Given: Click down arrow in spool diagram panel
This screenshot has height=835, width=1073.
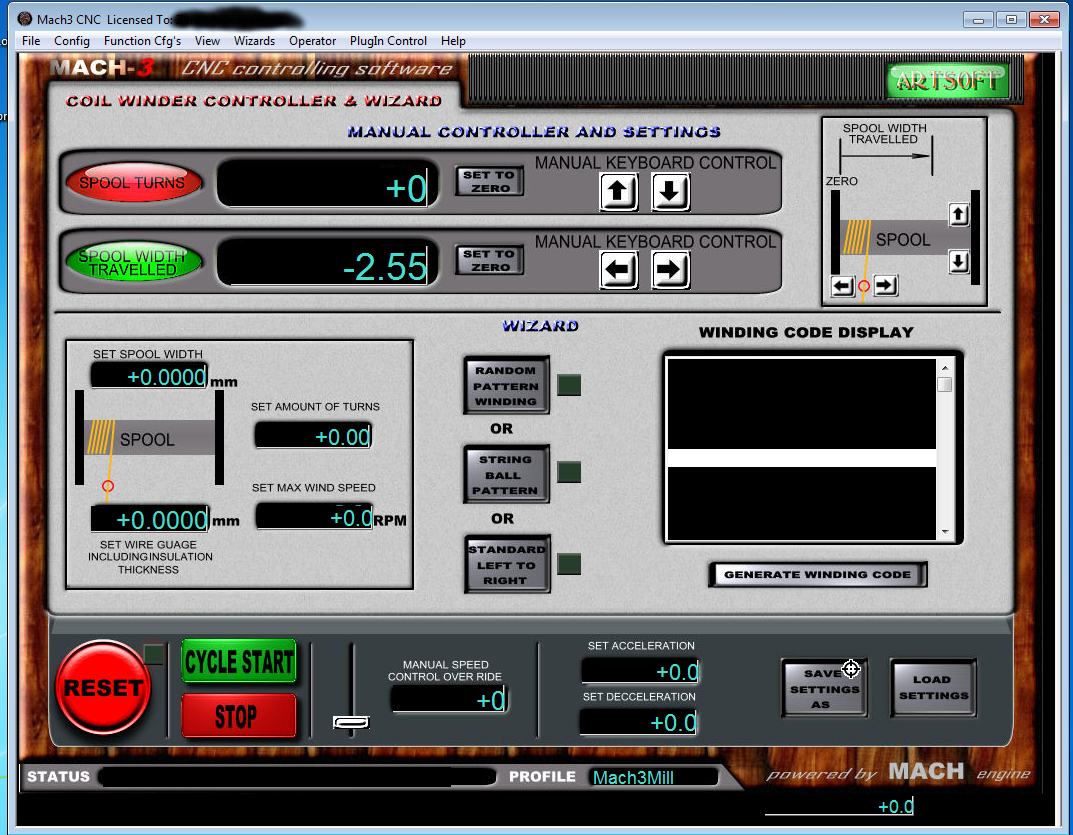Looking at the screenshot, I should pos(958,261).
